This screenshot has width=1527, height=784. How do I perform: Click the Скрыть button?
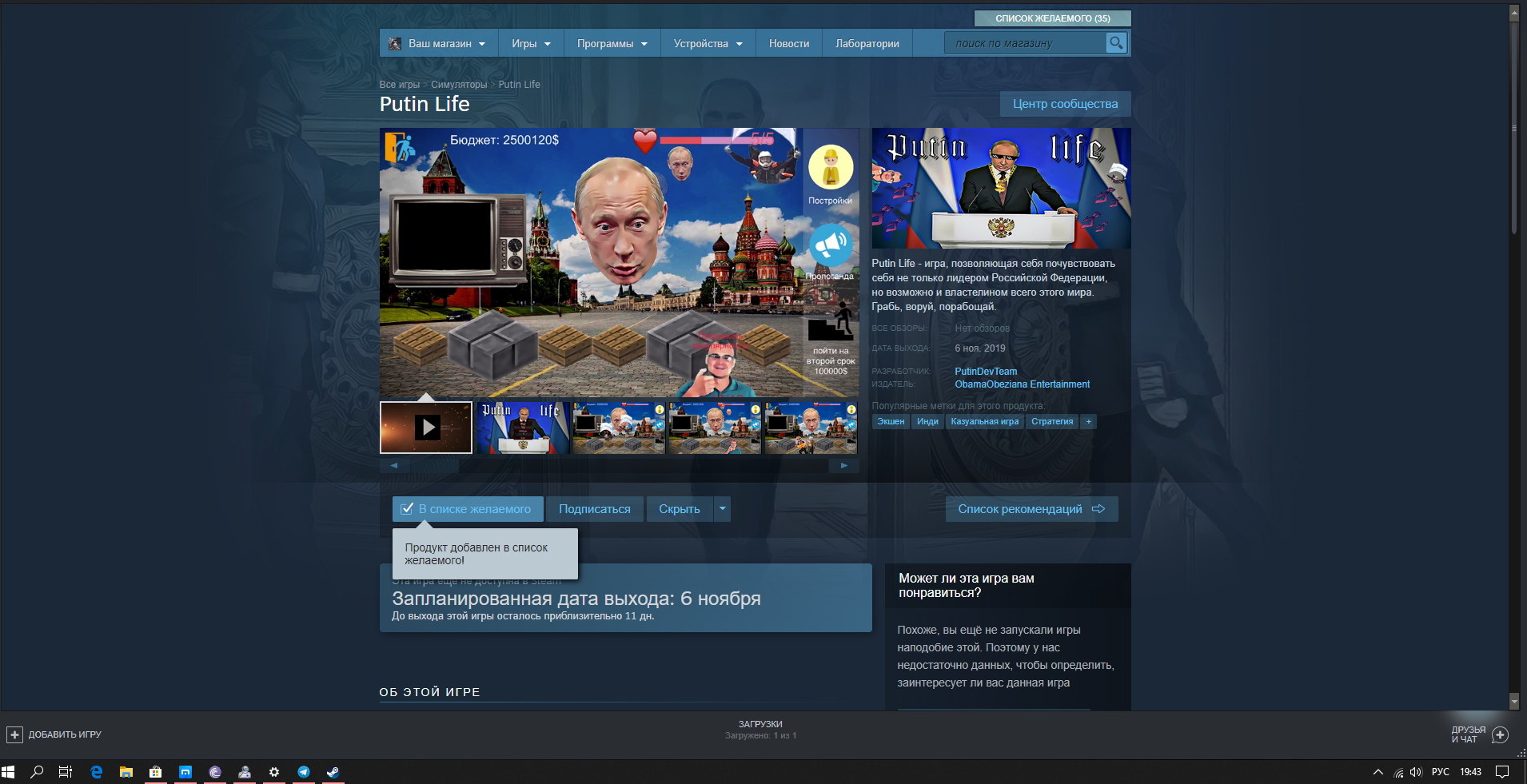(x=680, y=509)
